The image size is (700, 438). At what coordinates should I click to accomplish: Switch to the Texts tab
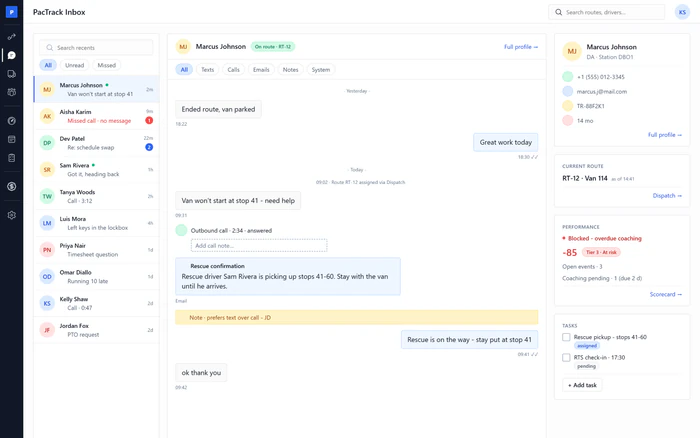pyautogui.click(x=208, y=70)
